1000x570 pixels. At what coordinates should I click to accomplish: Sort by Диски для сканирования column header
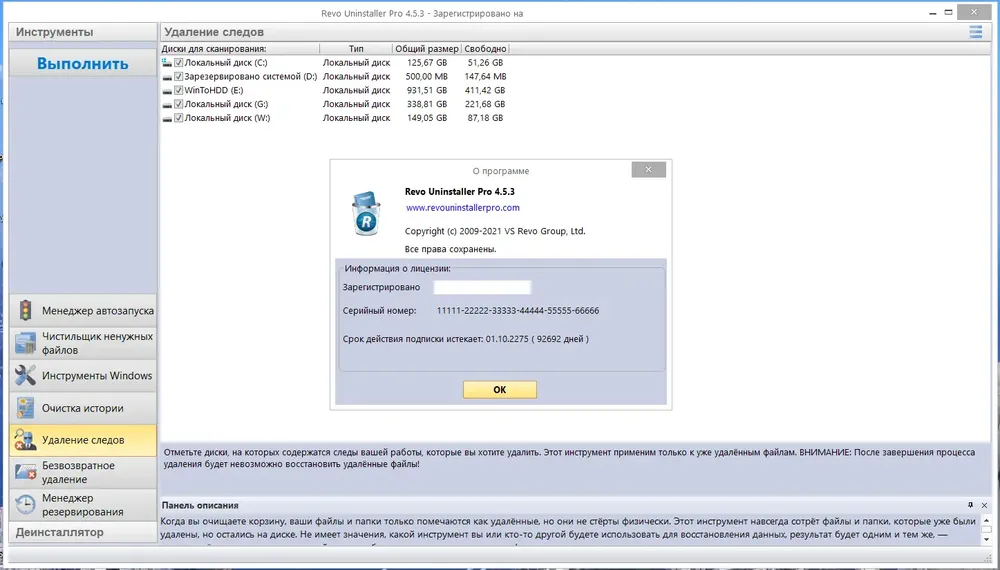(x=239, y=48)
